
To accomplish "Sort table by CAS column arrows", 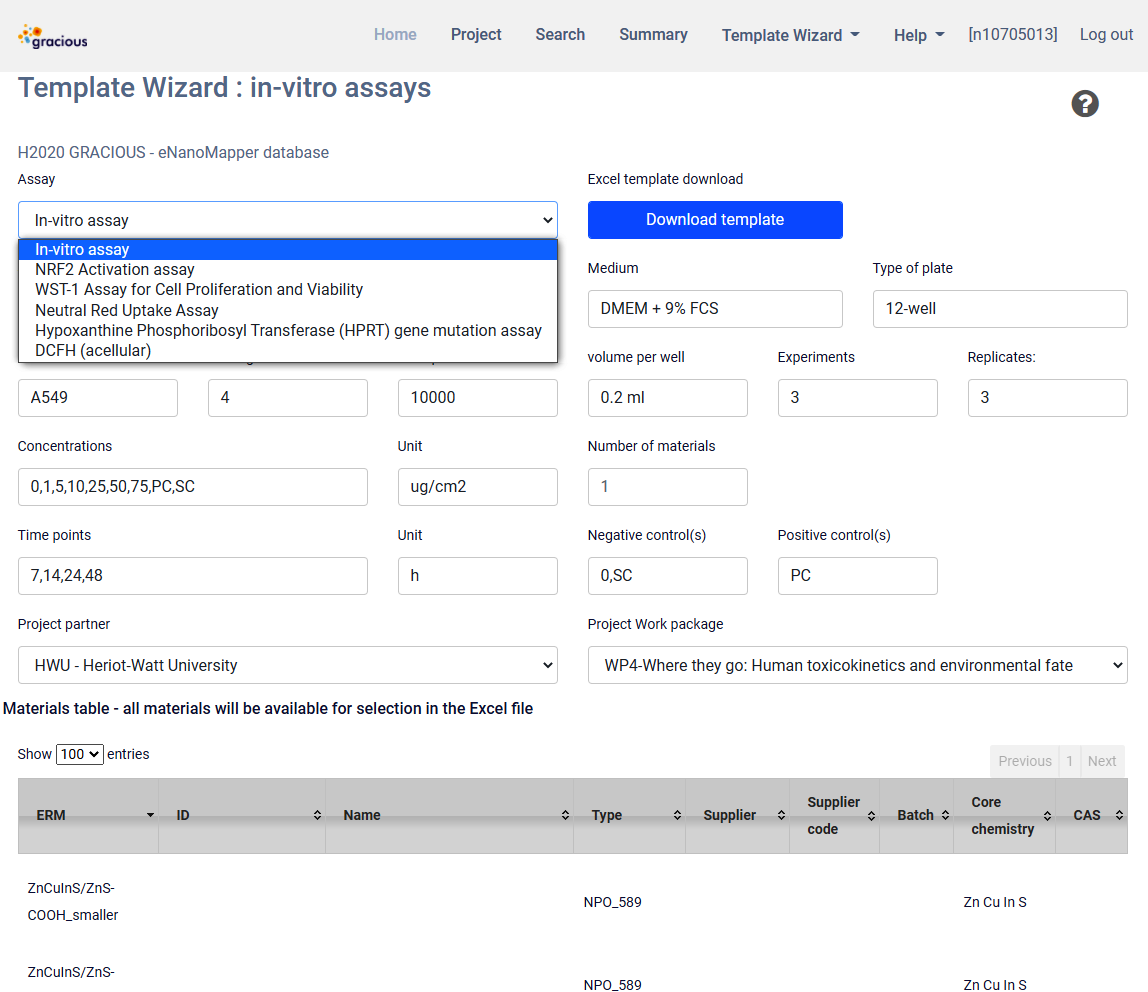I will click(x=1119, y=816).
